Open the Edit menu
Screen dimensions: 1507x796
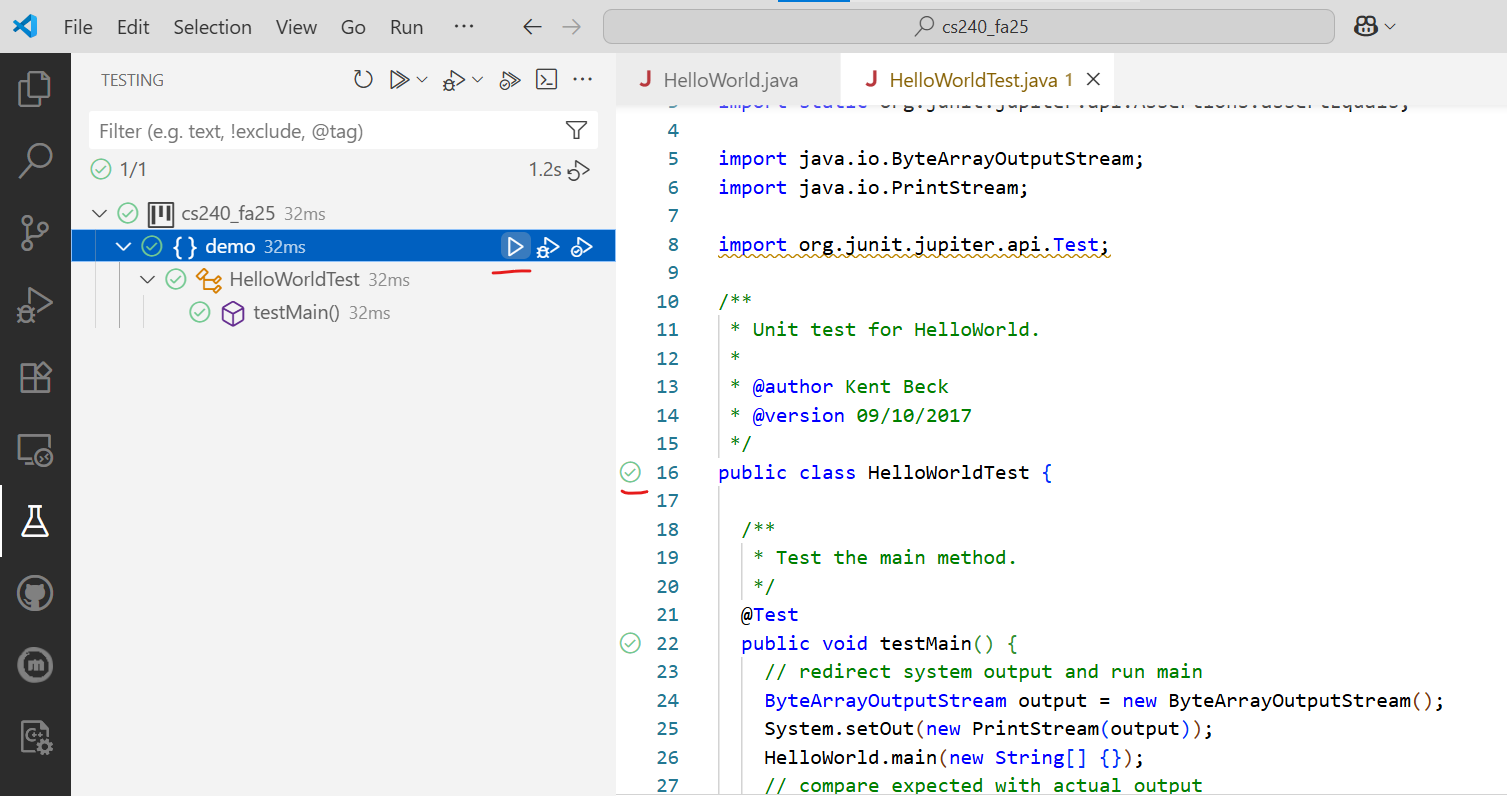click(x=133, y=27)
